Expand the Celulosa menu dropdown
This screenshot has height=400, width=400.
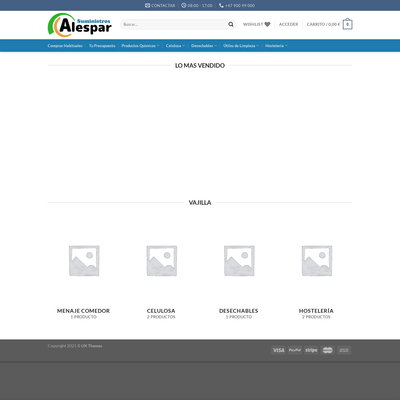click(x=175, y=46)
